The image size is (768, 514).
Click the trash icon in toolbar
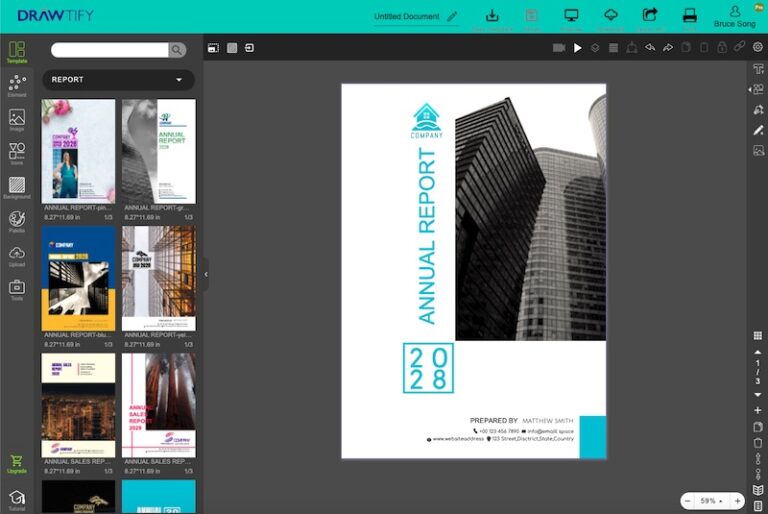704,48
